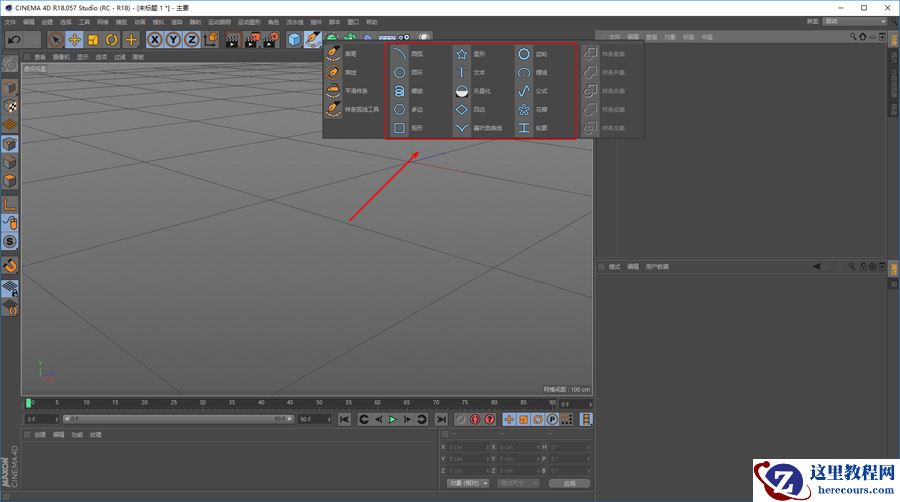Toggle the Z axis lock

(x=192, y=39)
